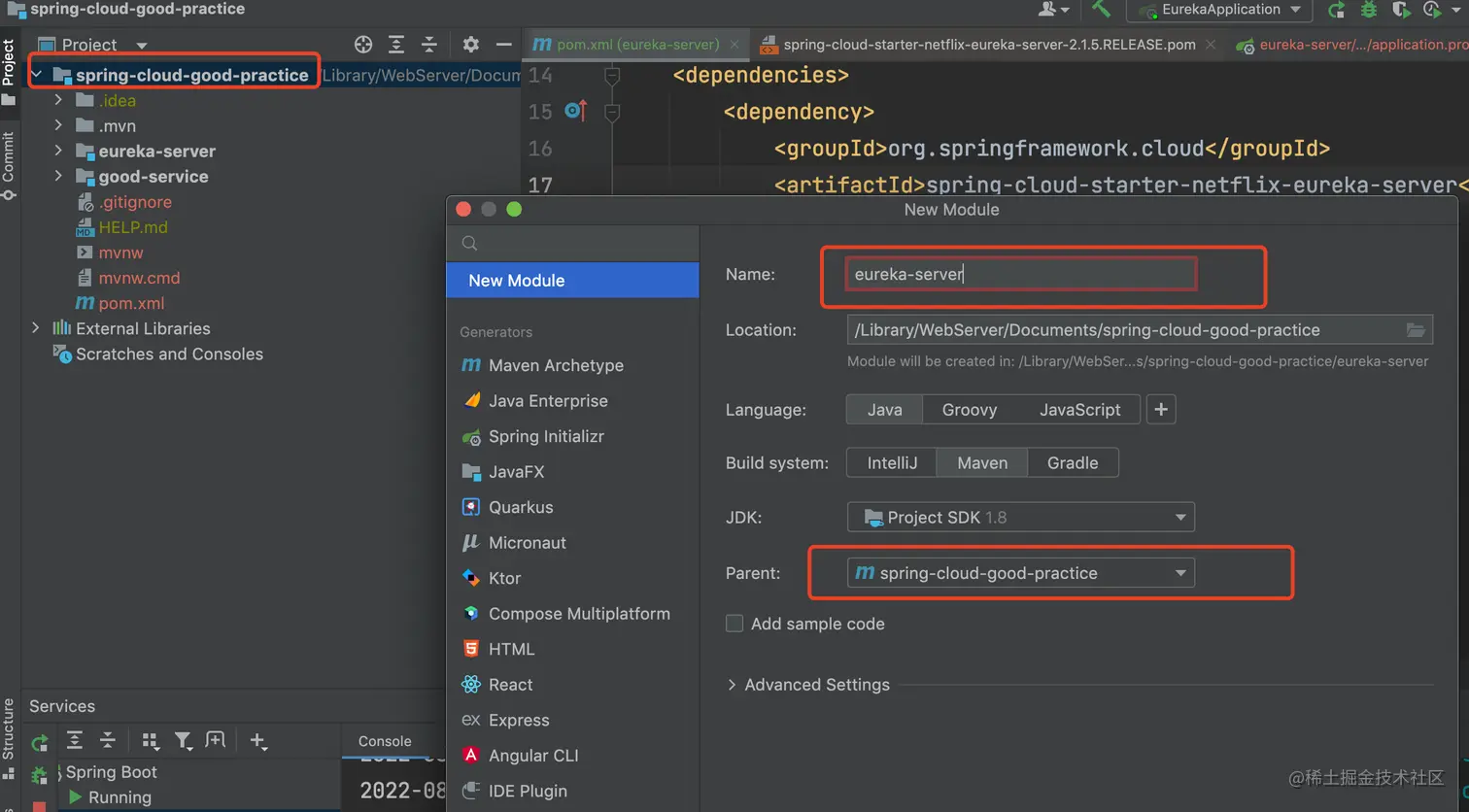Collapse All in the Project panel toolbar

click(x=428, y=44)
